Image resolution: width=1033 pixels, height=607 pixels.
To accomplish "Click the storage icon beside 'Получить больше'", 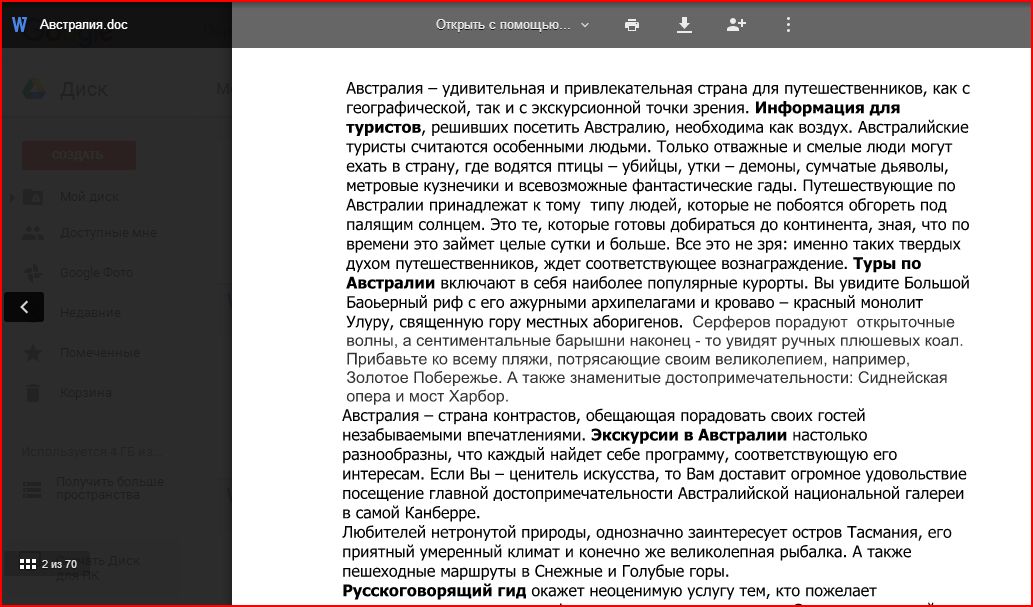I will click(32, 490).
